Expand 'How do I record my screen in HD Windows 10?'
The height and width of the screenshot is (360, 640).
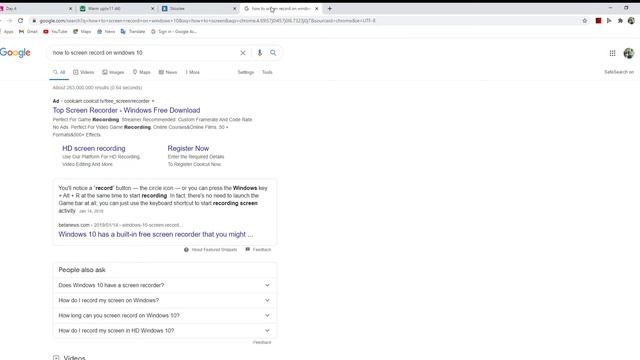pos(165,331)
